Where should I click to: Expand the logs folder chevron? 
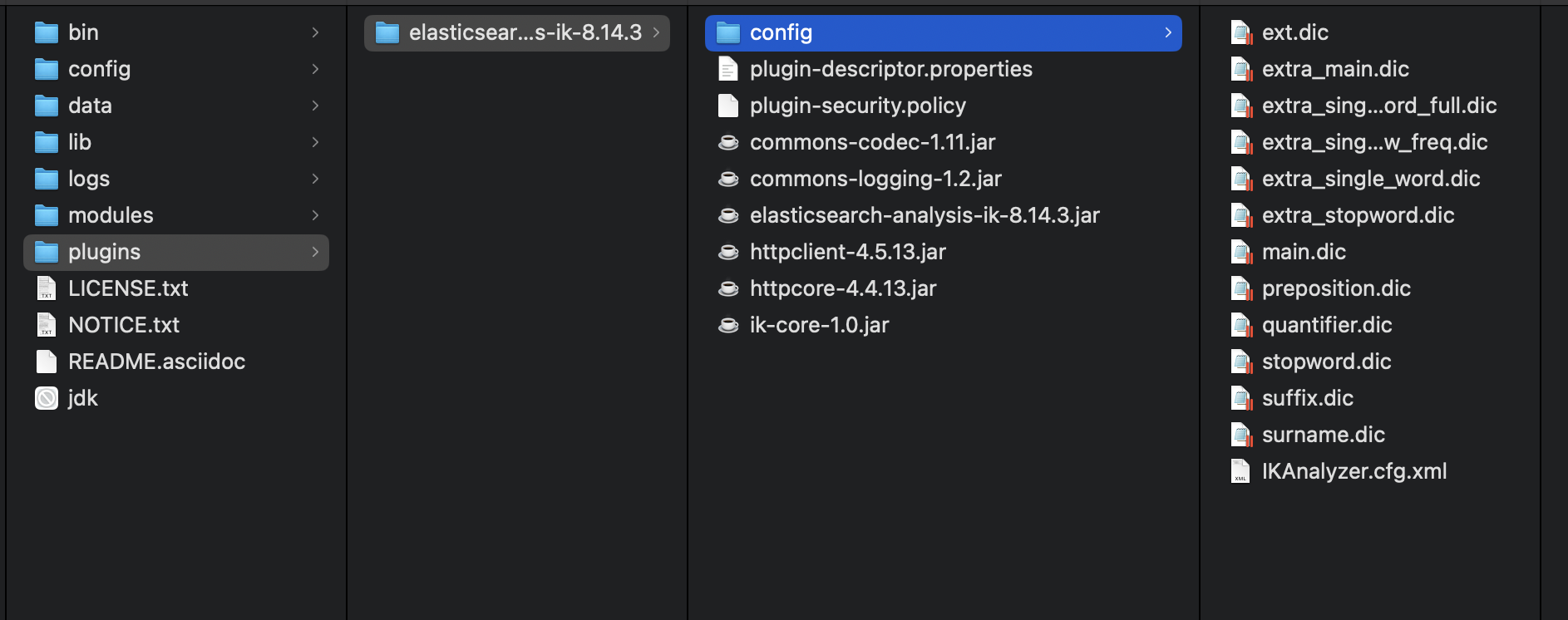point(315,179)
